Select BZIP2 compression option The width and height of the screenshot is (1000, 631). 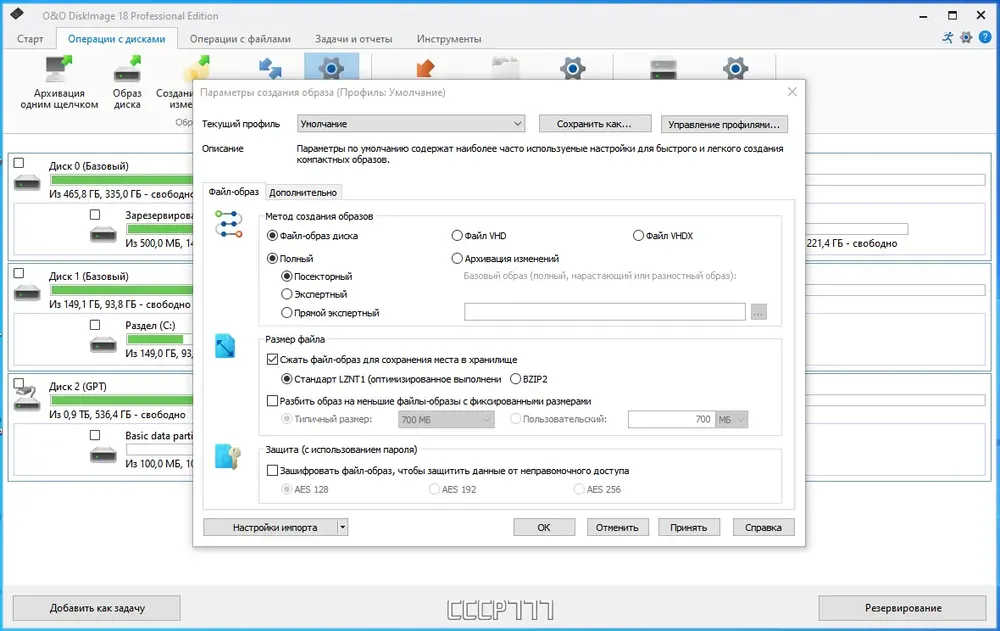click(x=515, y=379)
